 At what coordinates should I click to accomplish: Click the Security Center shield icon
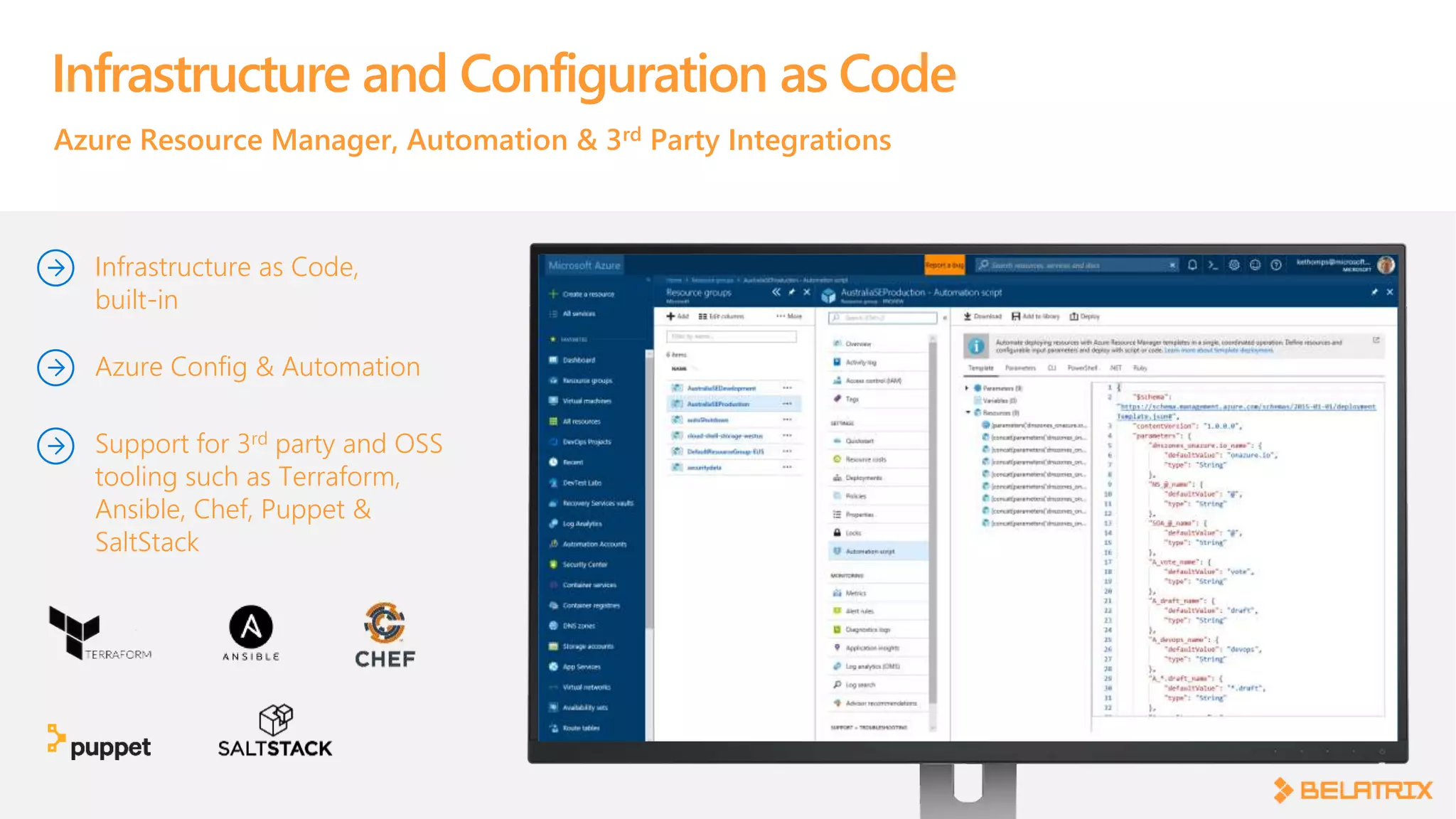[x=553, y=564]
